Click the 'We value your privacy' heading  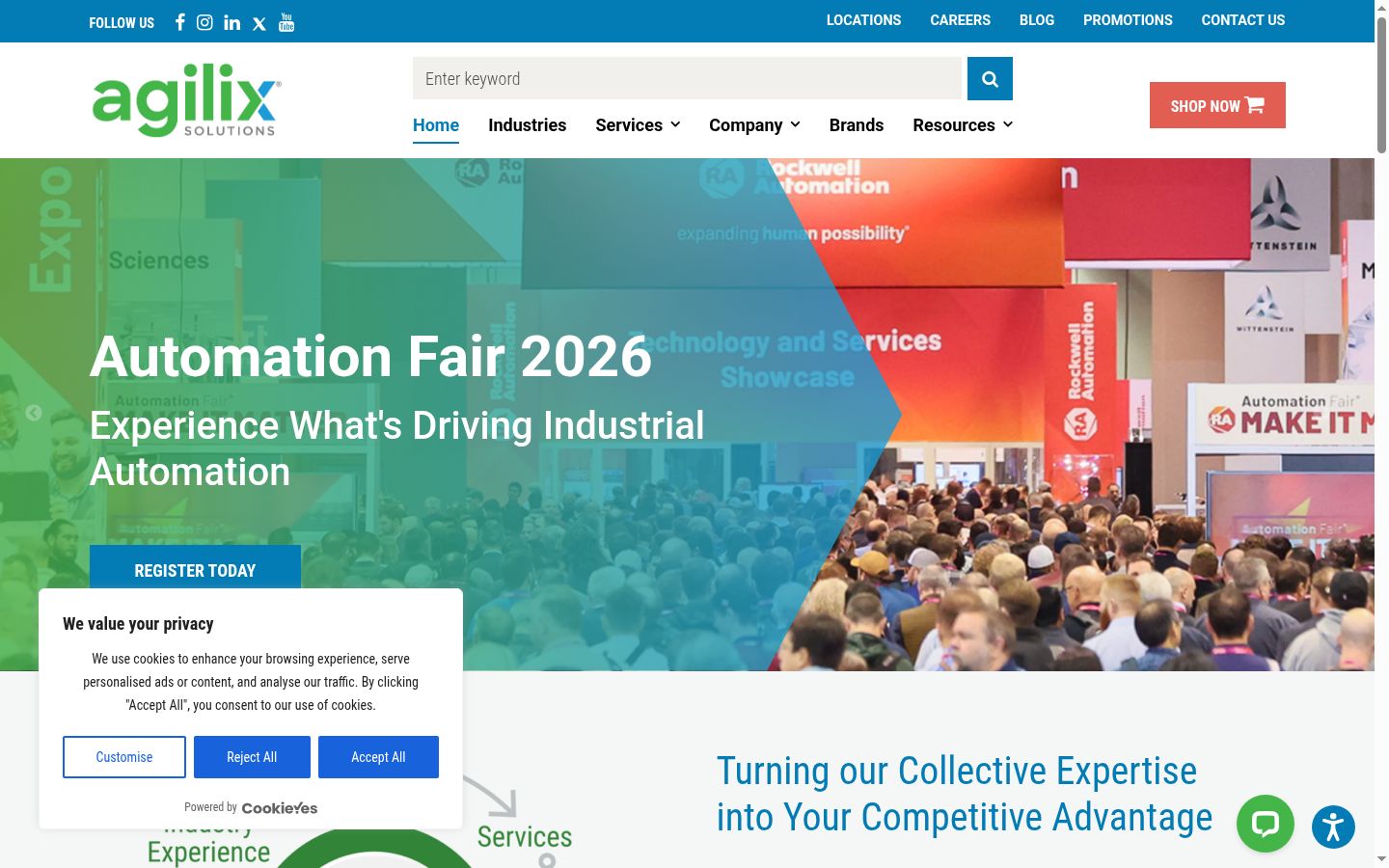point(138,624)
